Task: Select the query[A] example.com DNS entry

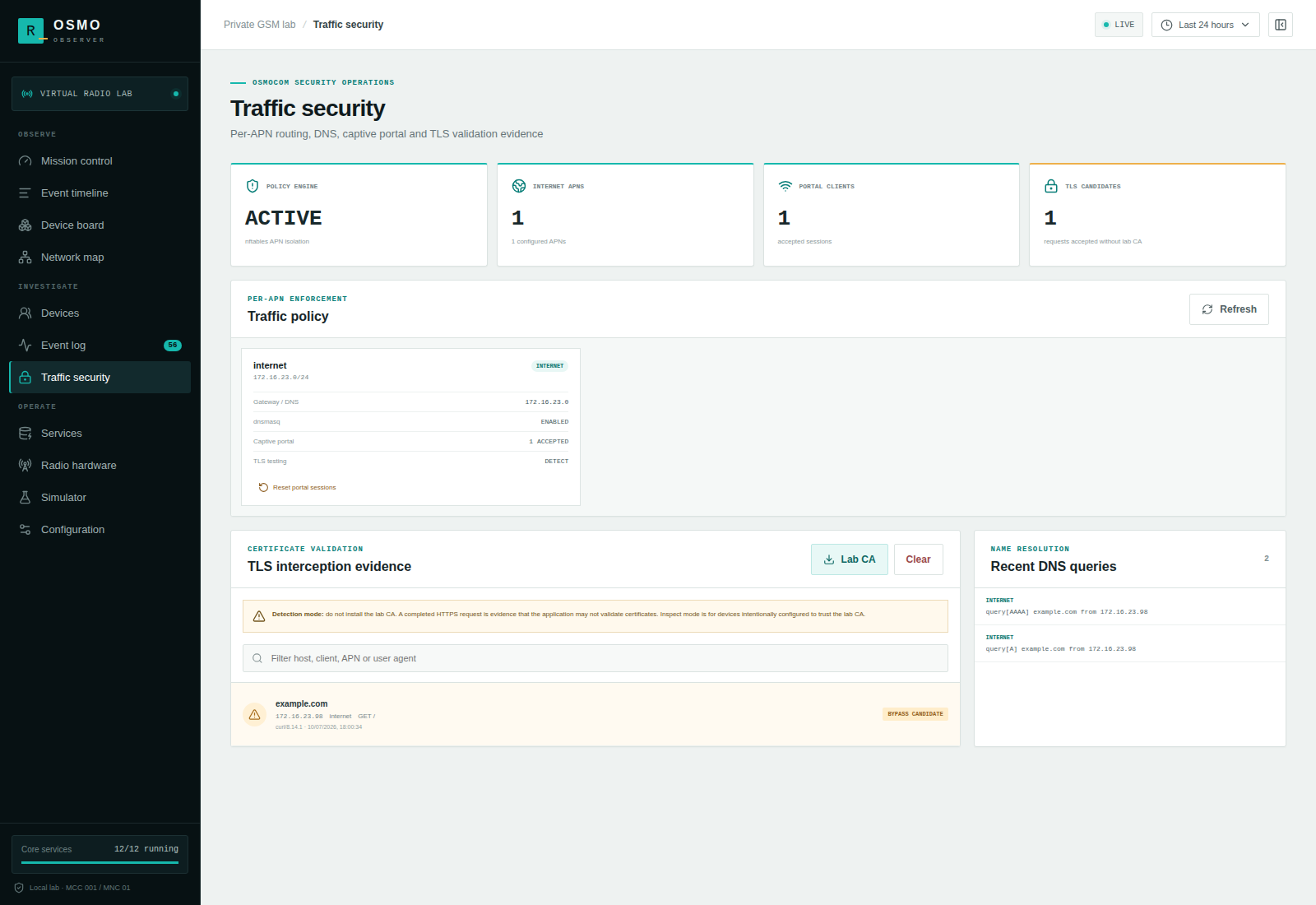Action: pos(1130,643)
